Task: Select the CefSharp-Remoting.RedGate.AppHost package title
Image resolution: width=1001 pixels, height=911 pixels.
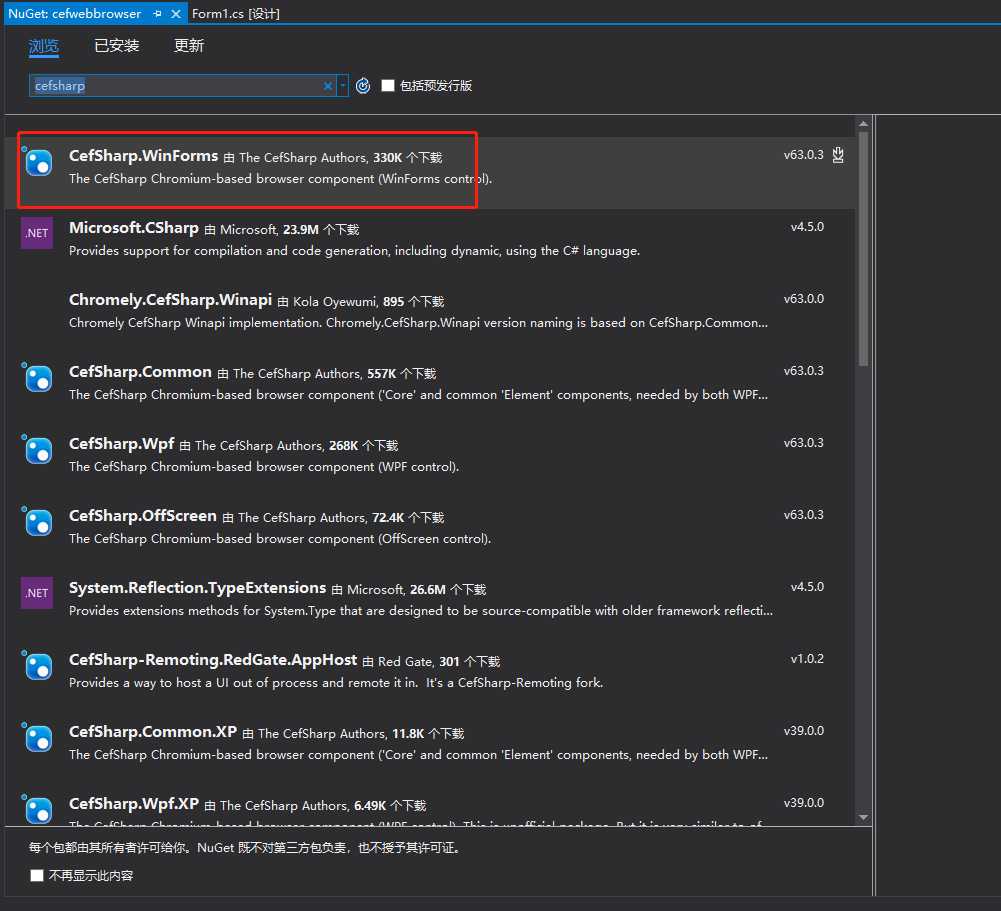Action: coord(213,660)
